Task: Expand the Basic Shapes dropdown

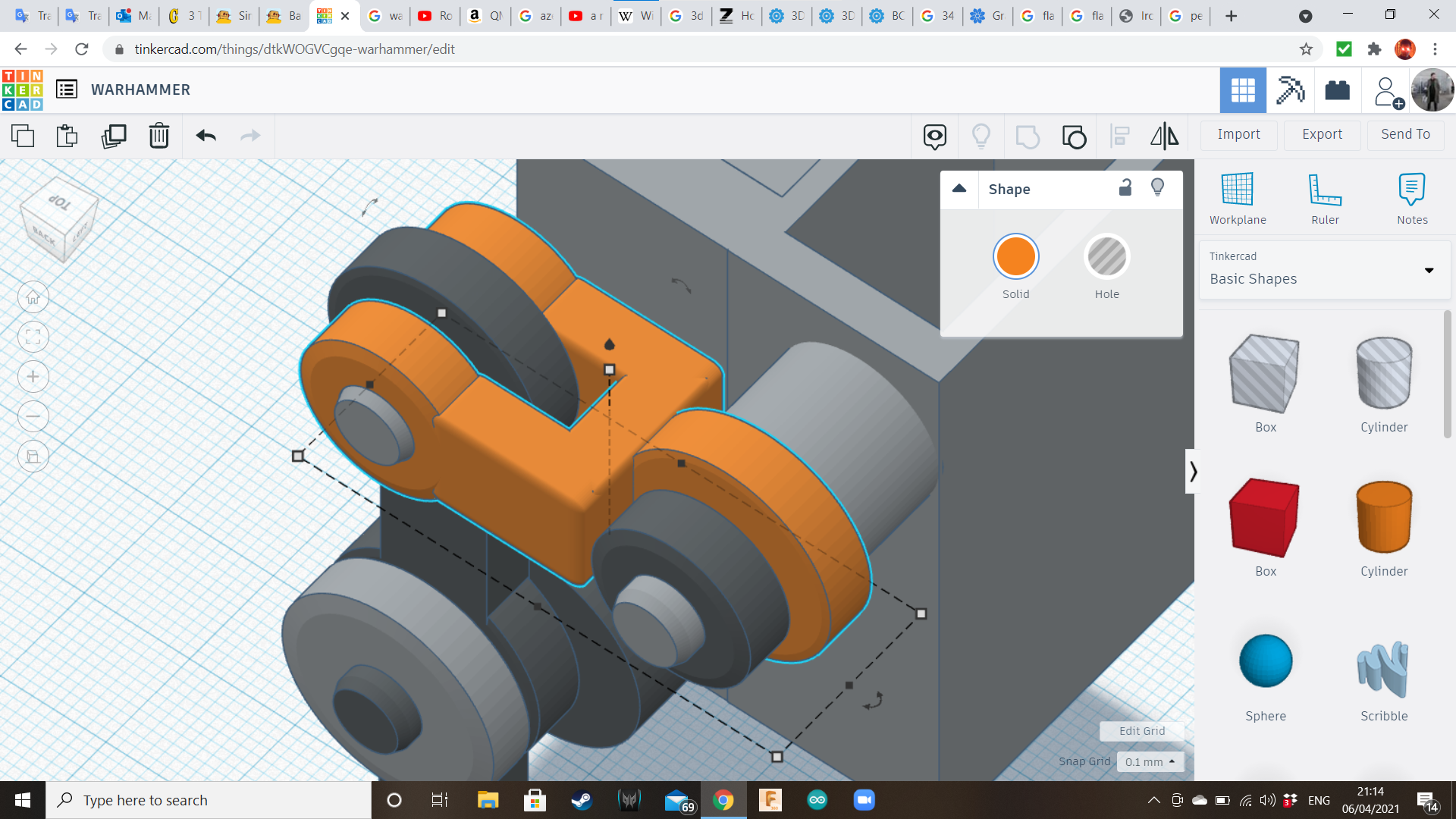Action: coord(1429,271)
